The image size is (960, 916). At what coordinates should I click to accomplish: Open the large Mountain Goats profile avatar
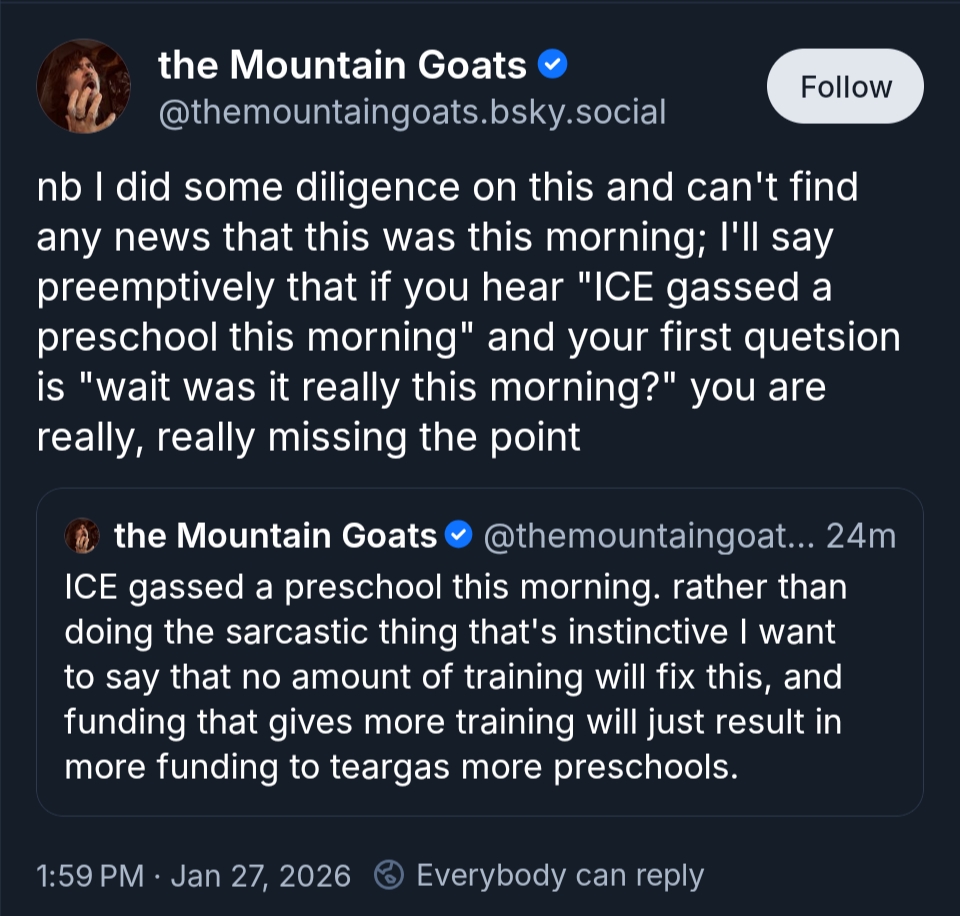84,86
